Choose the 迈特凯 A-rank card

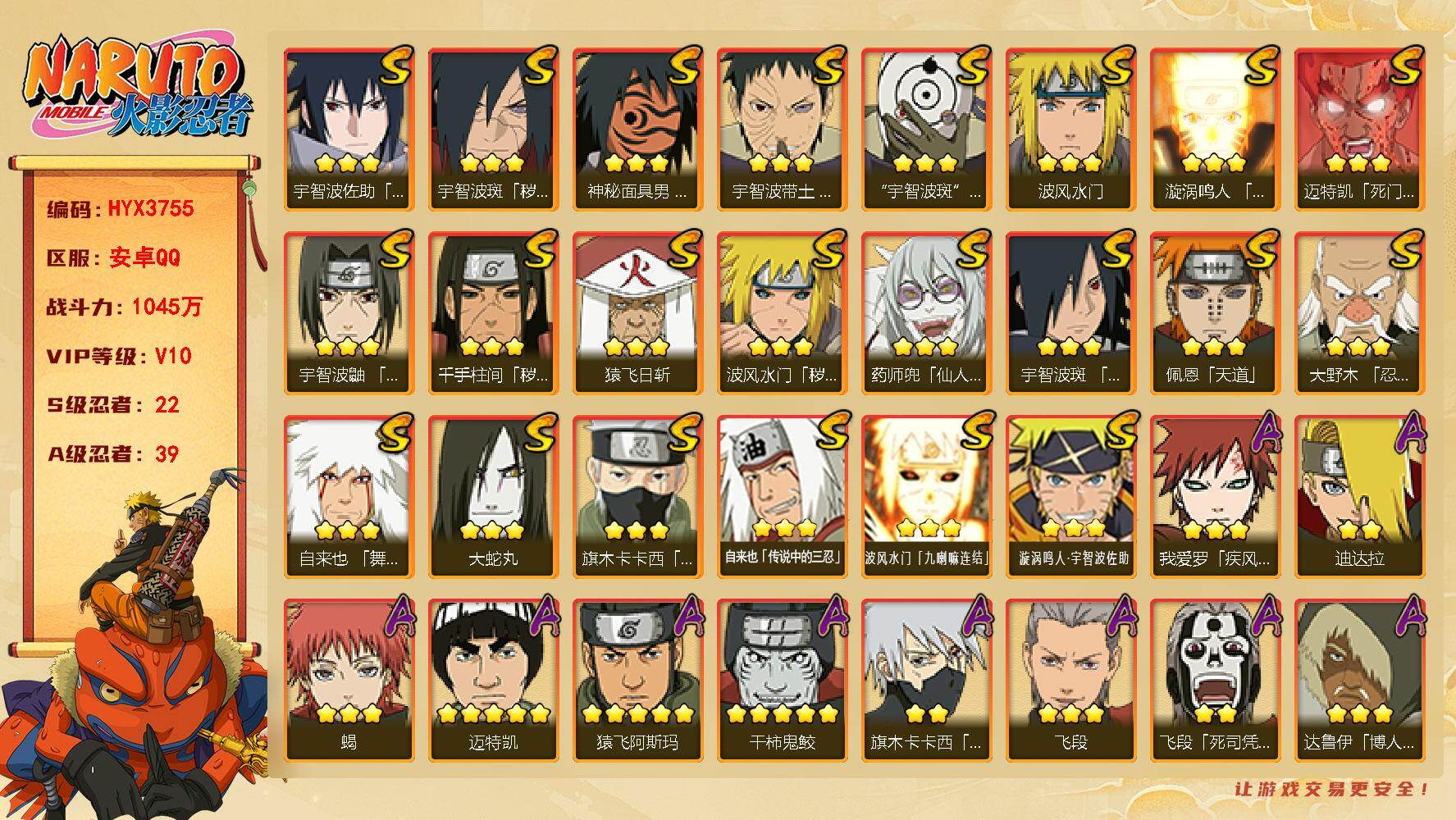click(493, 681)
